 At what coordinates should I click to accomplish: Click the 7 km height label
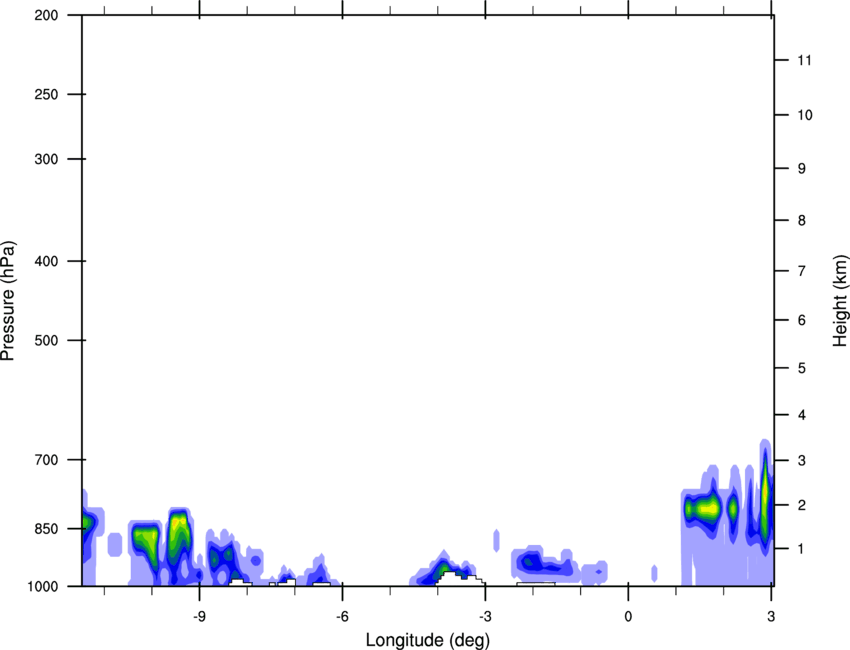802,271
